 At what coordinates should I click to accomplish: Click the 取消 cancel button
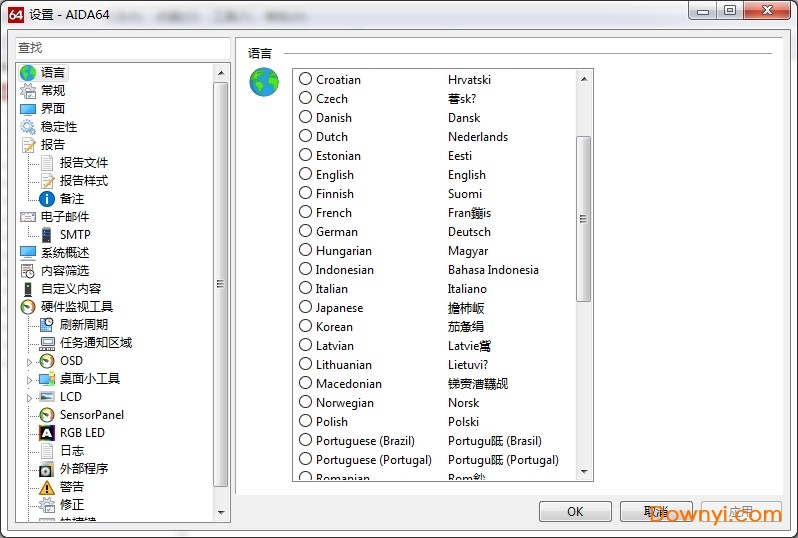656,511
